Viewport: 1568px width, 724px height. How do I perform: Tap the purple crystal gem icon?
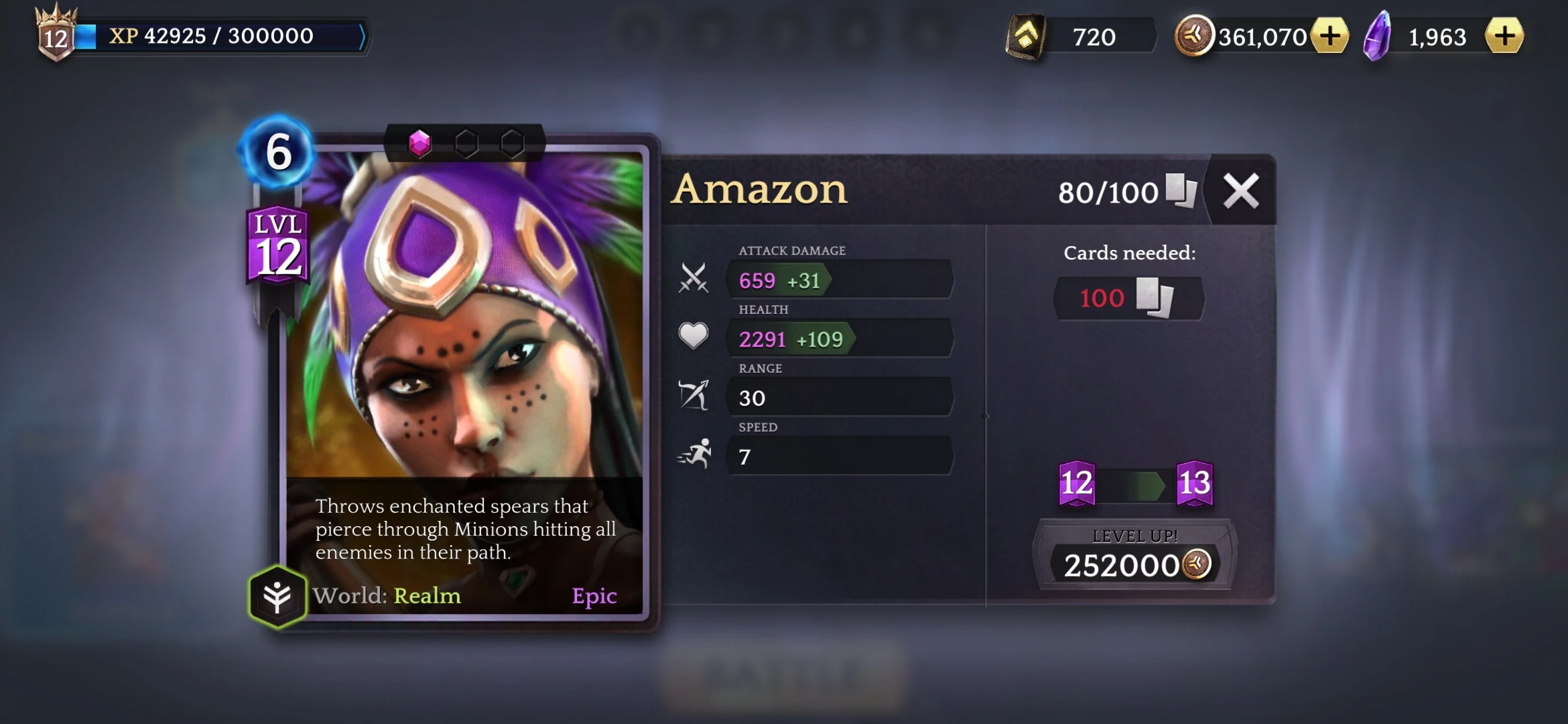1378,37
